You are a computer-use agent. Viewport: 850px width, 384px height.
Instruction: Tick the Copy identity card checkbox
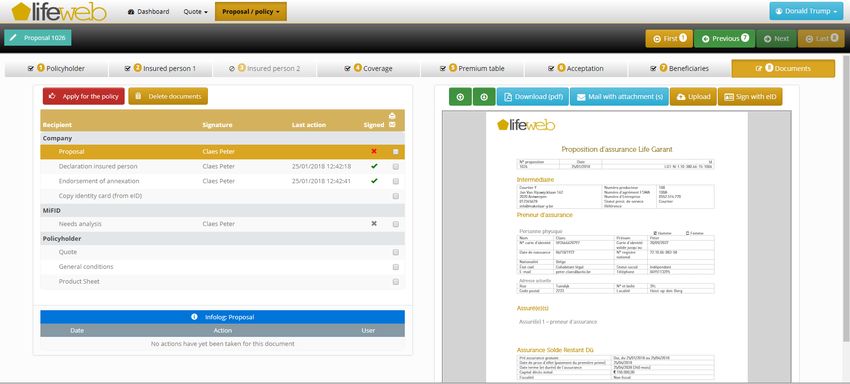click(396, 196)
